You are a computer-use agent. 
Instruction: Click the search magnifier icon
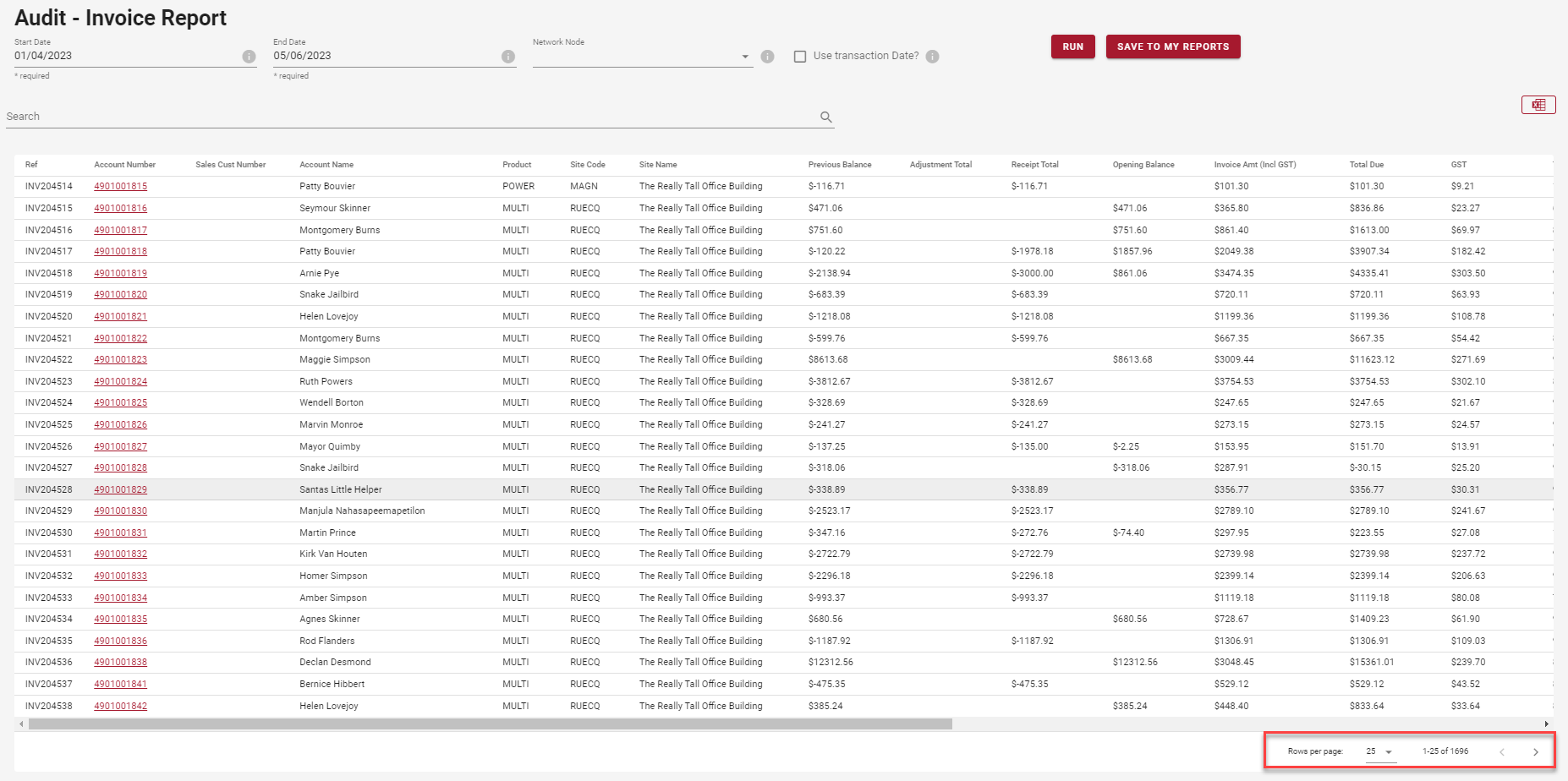pyautogui.click(x=825, y=117)
